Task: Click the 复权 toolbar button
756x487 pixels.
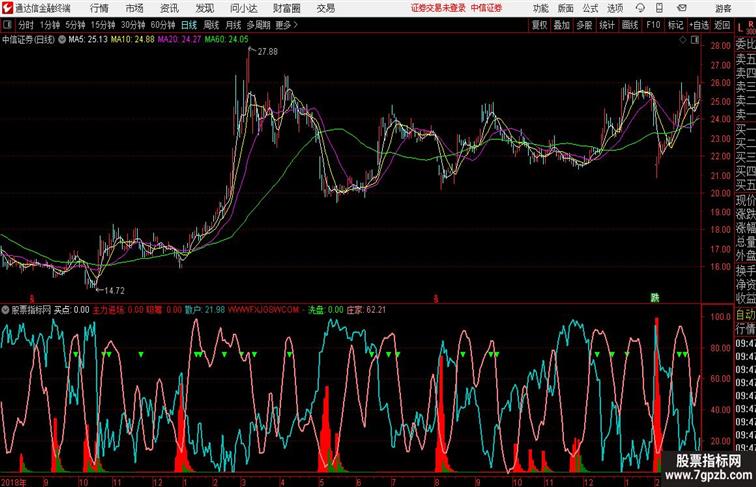Action: click(x=540, y=25)
